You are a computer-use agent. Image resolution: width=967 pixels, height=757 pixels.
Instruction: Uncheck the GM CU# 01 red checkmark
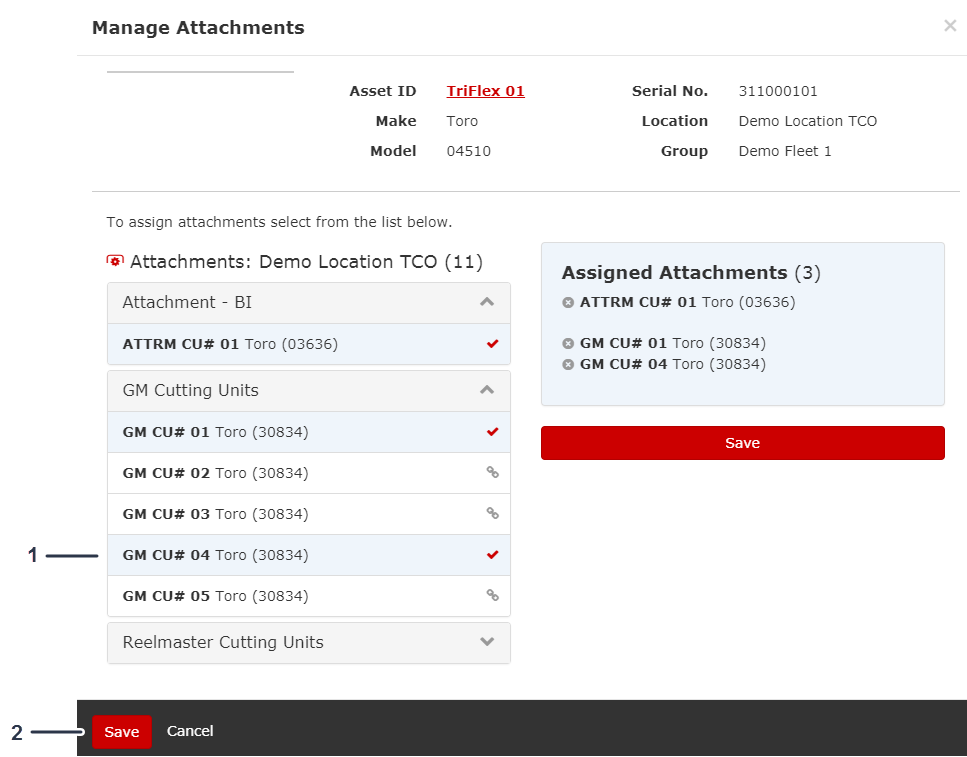491,432
